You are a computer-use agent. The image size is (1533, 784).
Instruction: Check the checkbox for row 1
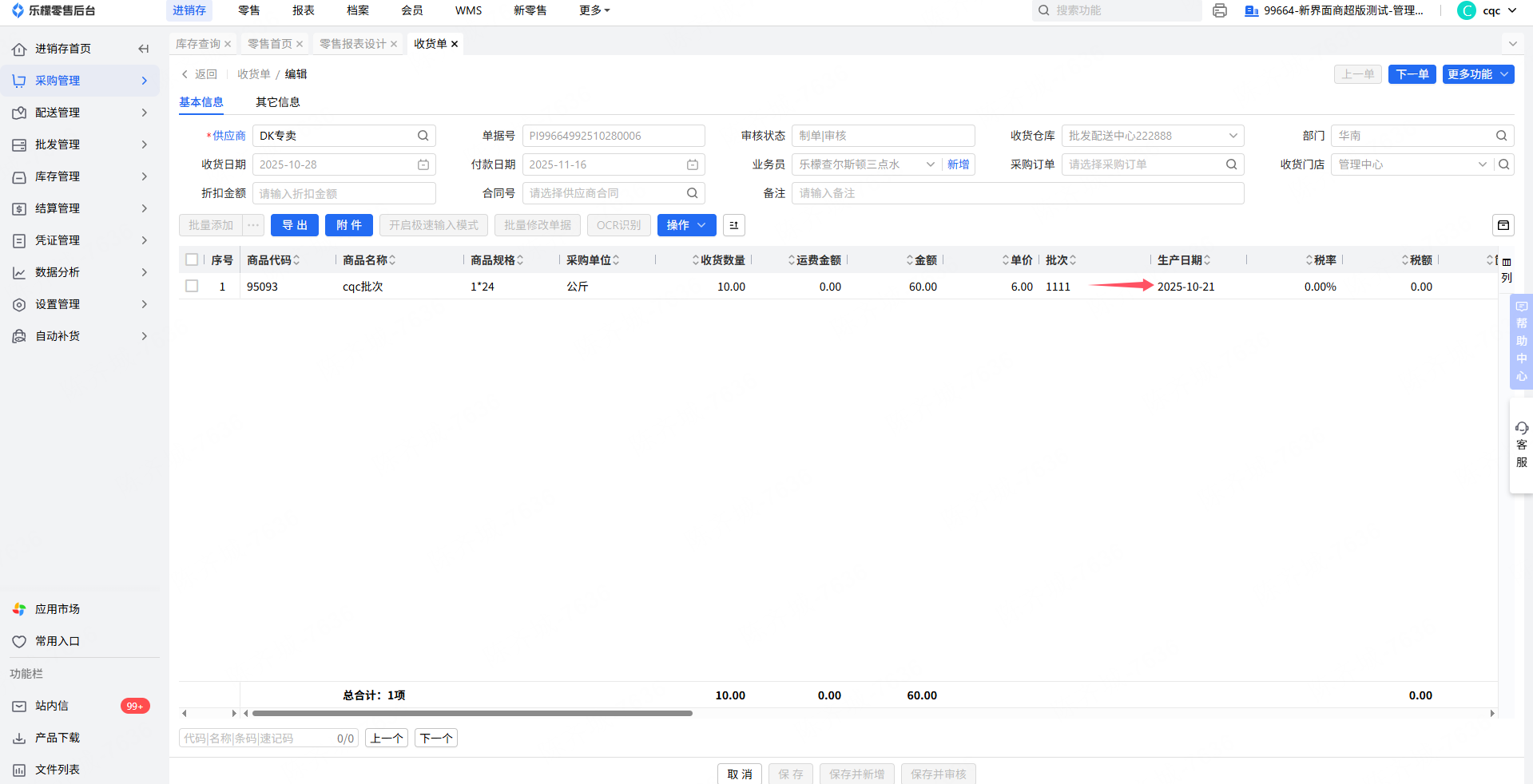point(192,286)
